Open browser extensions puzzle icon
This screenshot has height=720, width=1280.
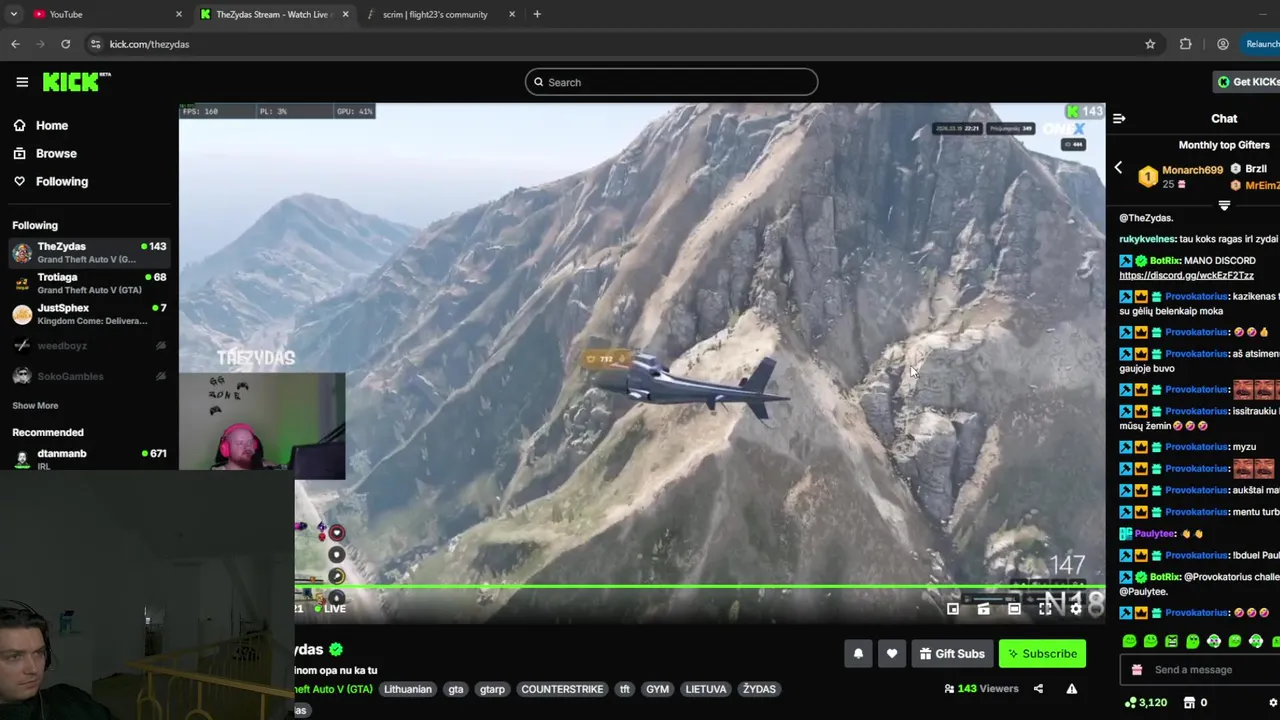[1186, 44]
